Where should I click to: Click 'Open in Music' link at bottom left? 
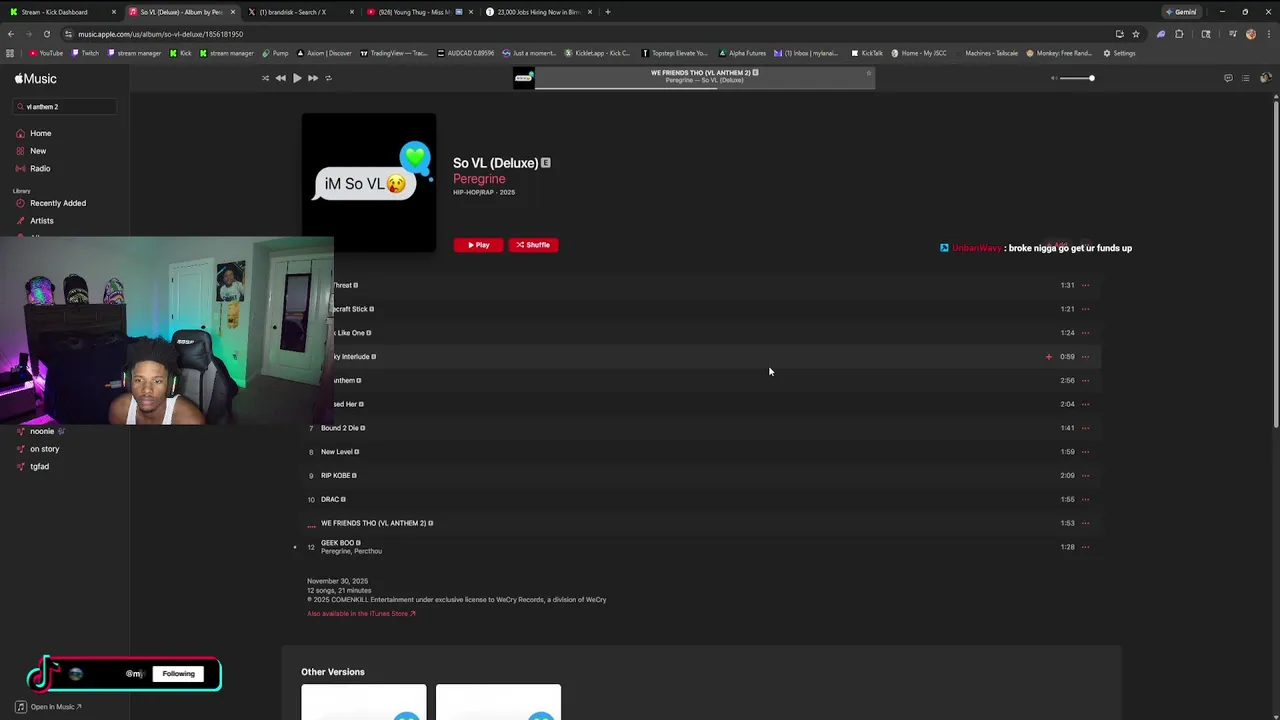[x=49, y=707]
